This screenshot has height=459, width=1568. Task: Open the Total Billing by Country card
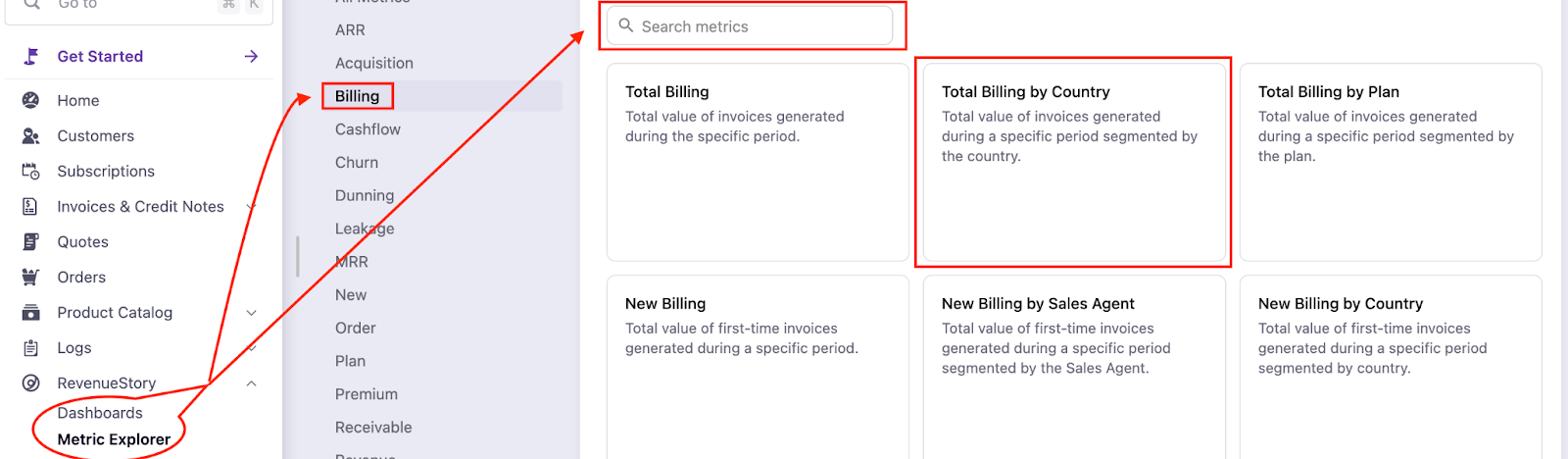coord(1073,162)
